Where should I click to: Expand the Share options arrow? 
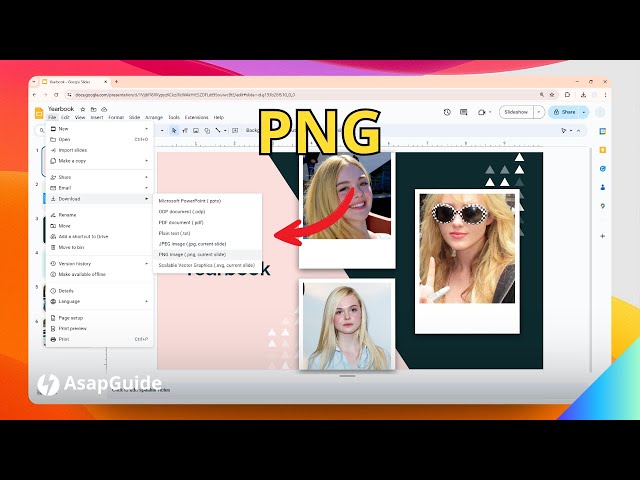coord(584,112)
